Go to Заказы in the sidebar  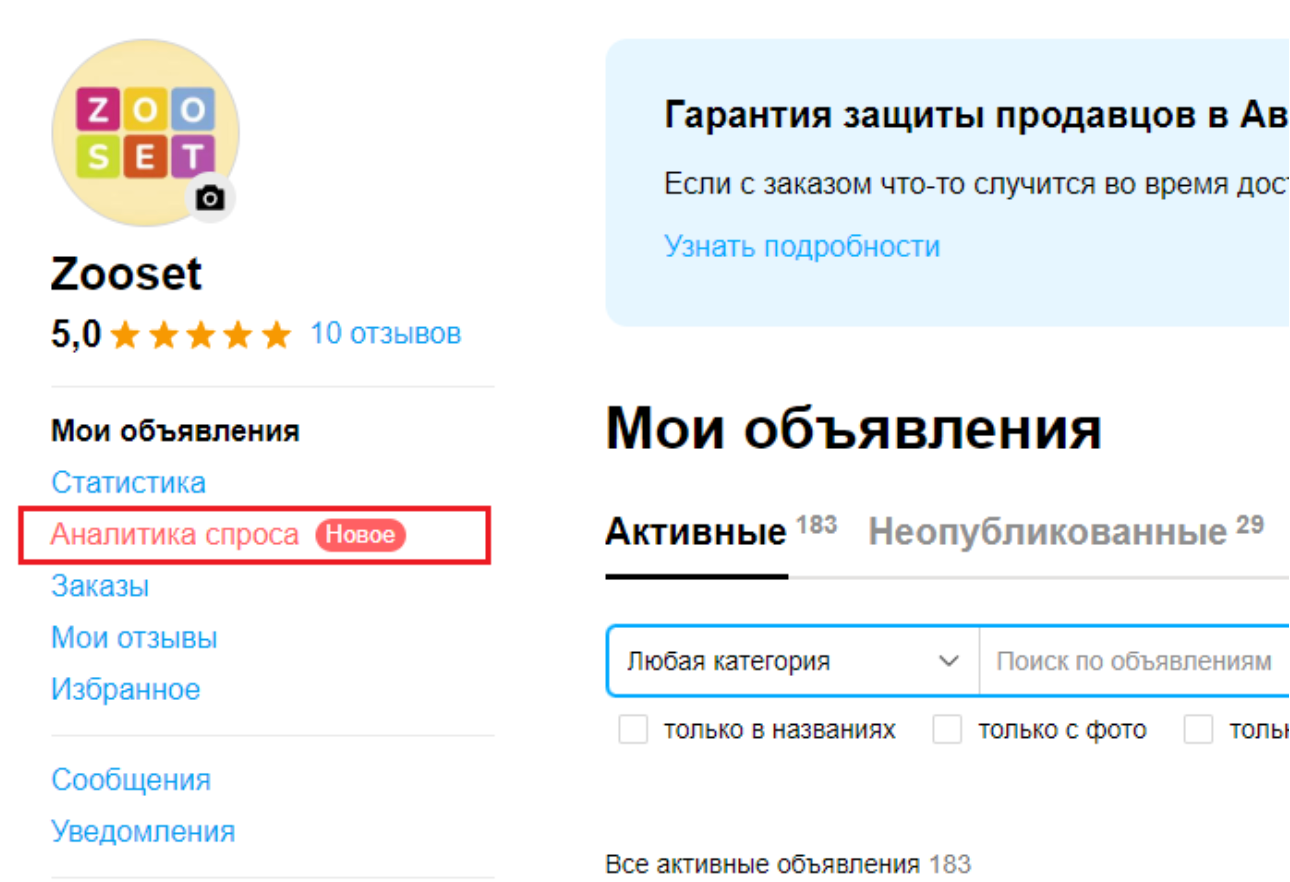100,586
